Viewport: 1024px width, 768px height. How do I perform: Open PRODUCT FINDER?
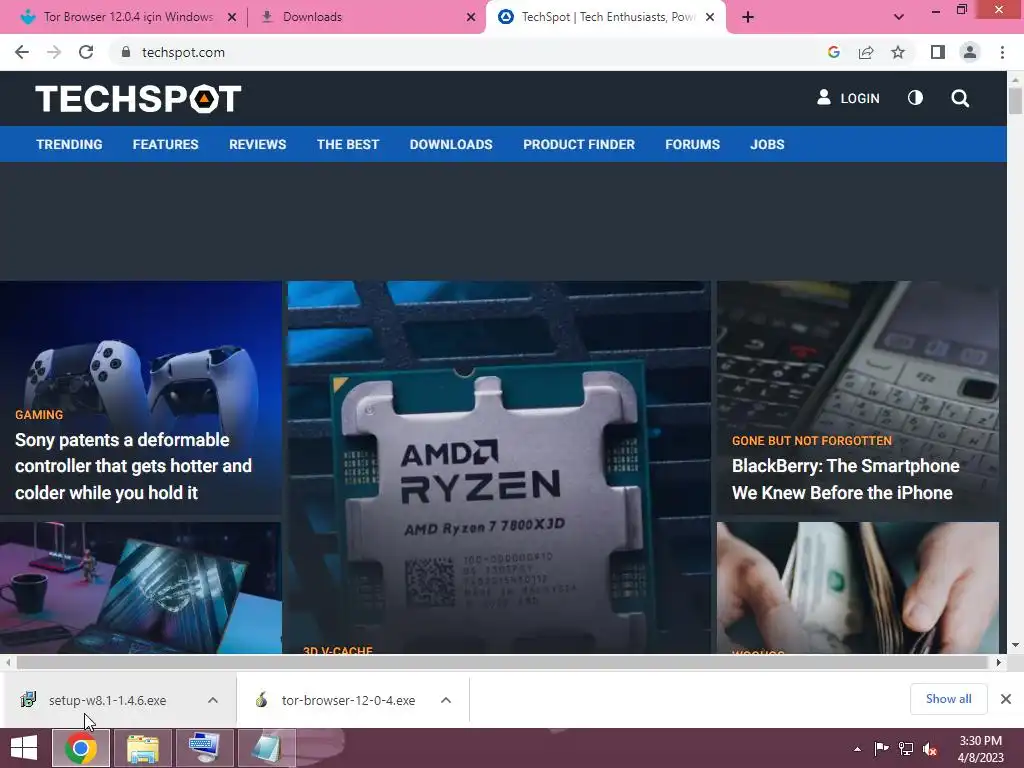(579, 144)
